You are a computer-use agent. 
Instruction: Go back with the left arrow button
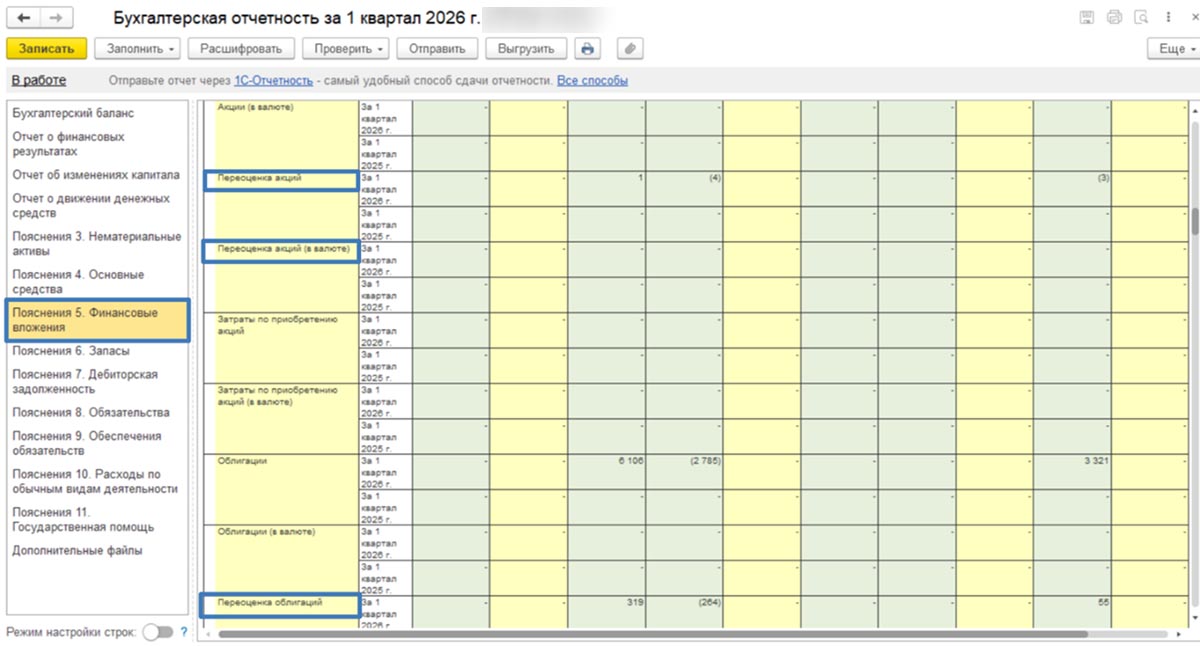[24, 18]
